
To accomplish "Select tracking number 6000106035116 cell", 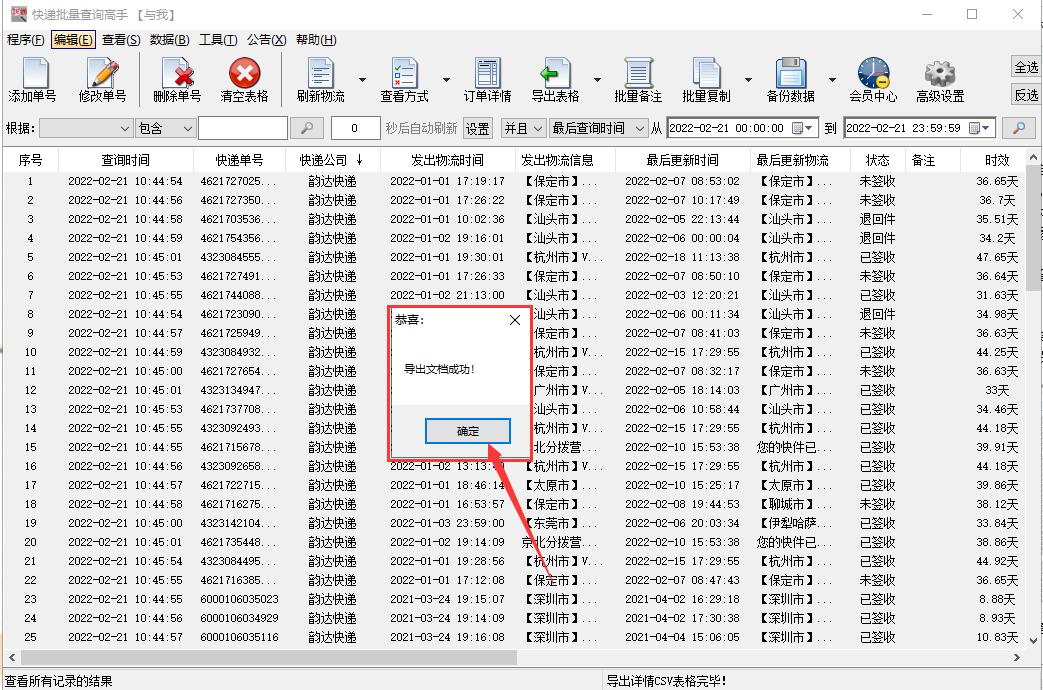I will pyautogui.click(x=239, y=637).
